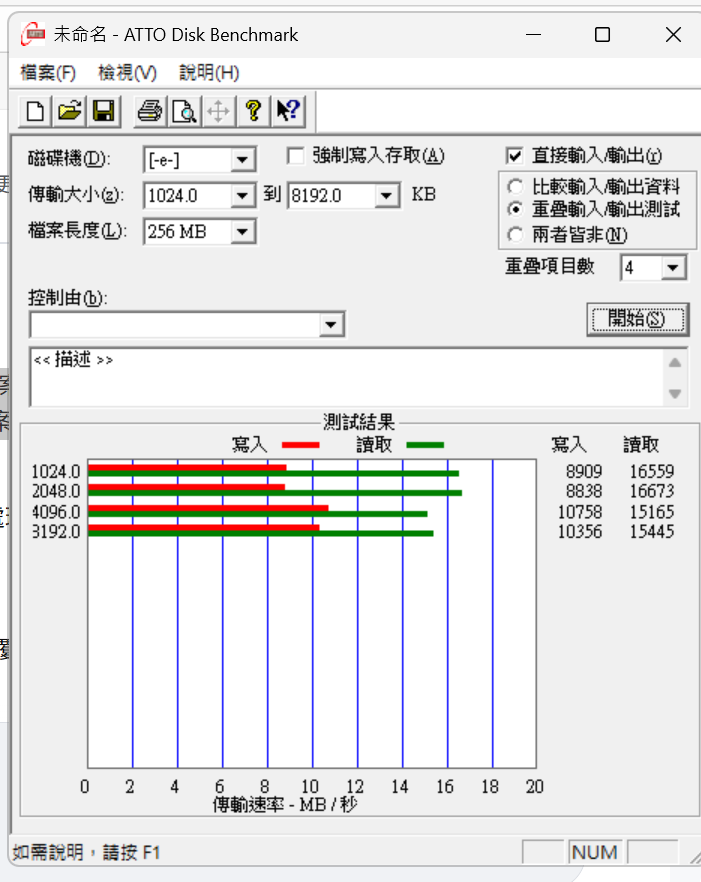Open the 說明(H) menu
Image resolution: width=701 pixels, height=882 pixels.
pyautogui.click(x=209, y=73)
